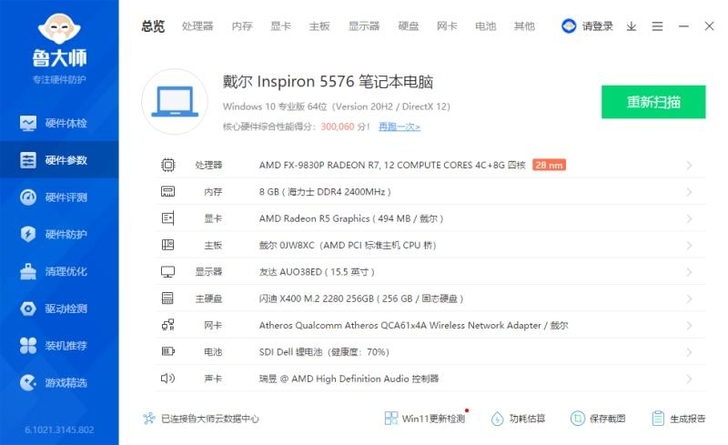Open 硬件体检 in the sidebar
This screenshot has height=445, width=728.
59,123
